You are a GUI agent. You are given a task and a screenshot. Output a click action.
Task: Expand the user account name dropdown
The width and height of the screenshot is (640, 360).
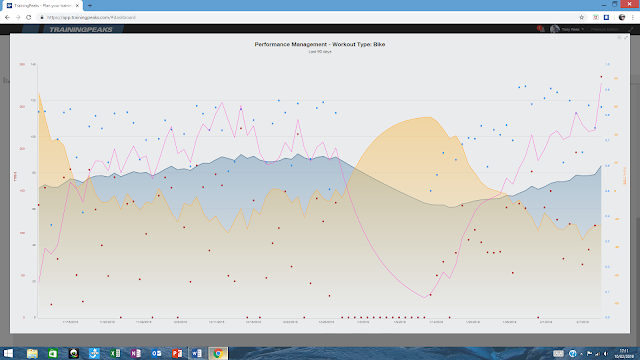pyautogui.click(x=572, y=29)
